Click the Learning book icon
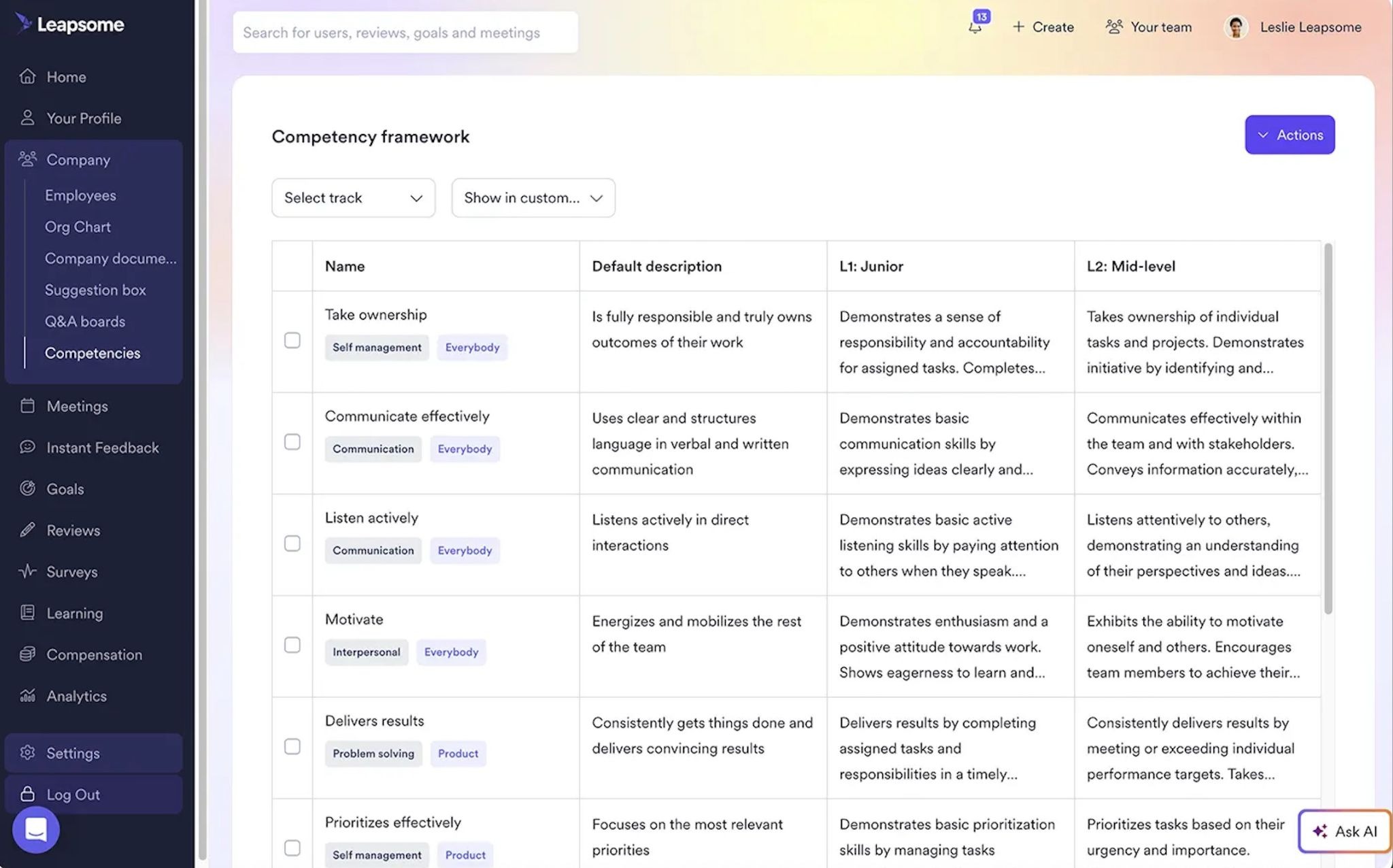The image size is (1393, 868). pyautogui.click(x=27, y=613)
